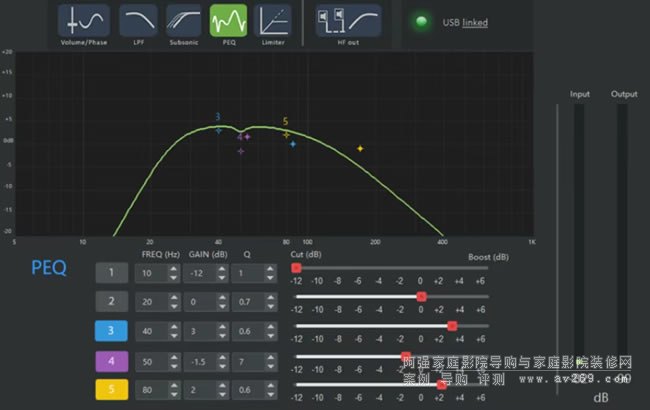Image resolution: width=650 pixels, height=410 pixels.
Task: Toggle PEQ band 1 button
Action: click(112, 273)
